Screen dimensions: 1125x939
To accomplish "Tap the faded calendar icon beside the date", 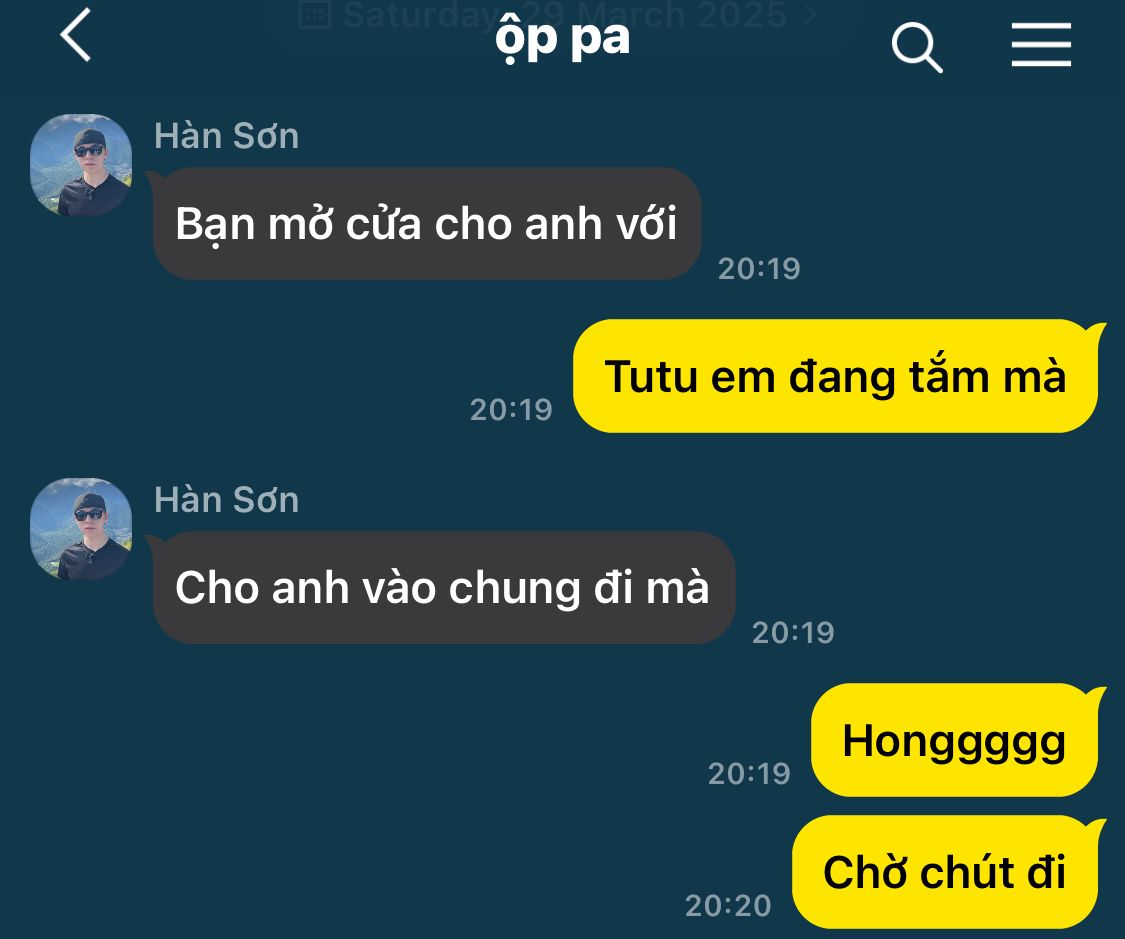I will tap(314, 14).
